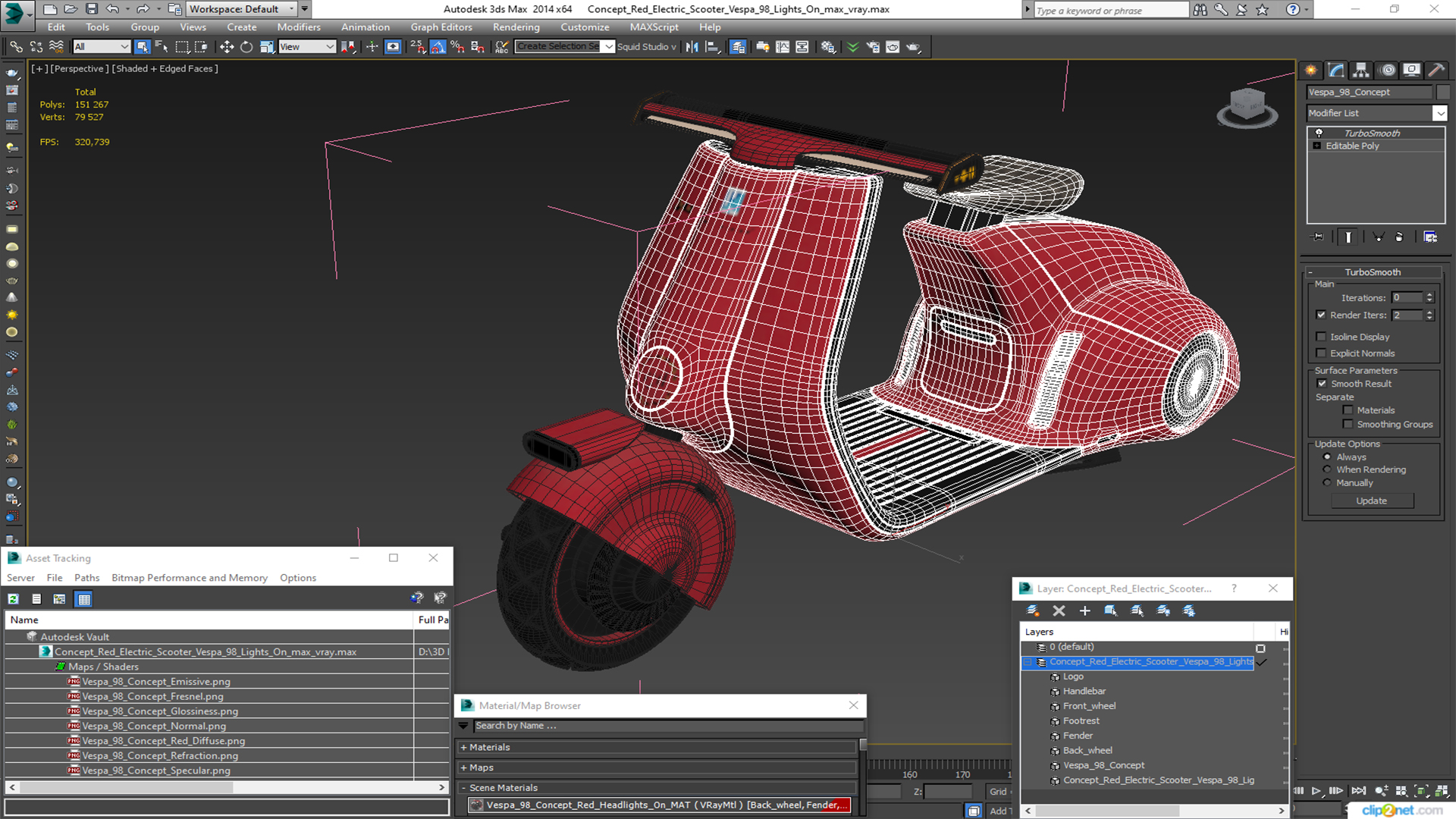This screenshot has width=1456, height=819.
Task: Check the Separate by Materials checkbox
Action: (x=1348, y=410)
